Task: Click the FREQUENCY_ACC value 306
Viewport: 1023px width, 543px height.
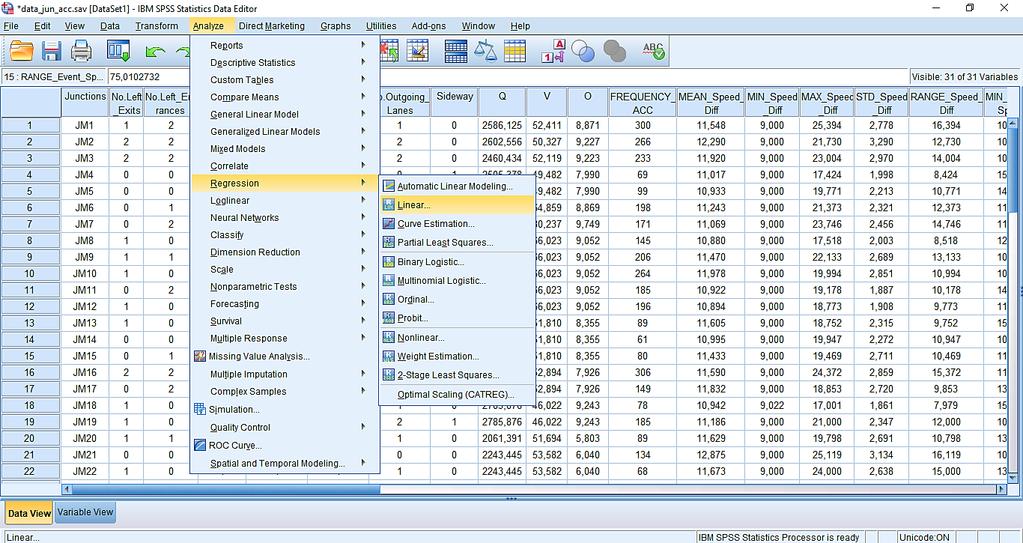Action: 642,372
